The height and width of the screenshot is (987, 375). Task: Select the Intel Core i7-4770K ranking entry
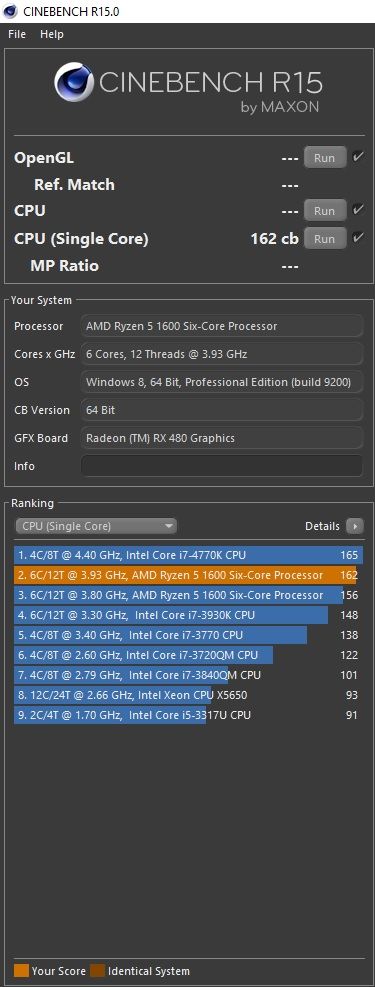coord(188,555)
